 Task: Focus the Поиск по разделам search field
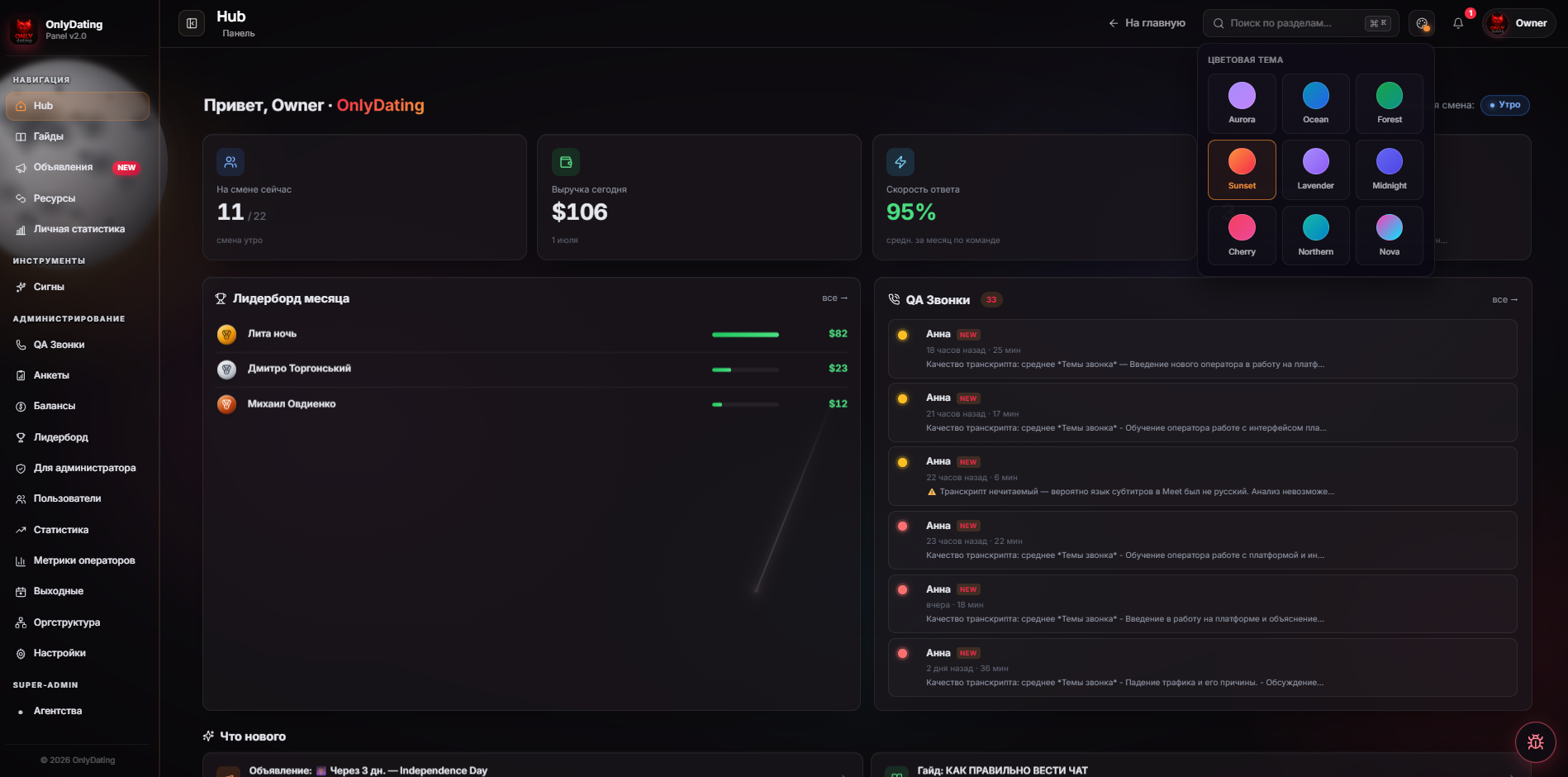pyautogui.click(x=1300, y=23)
